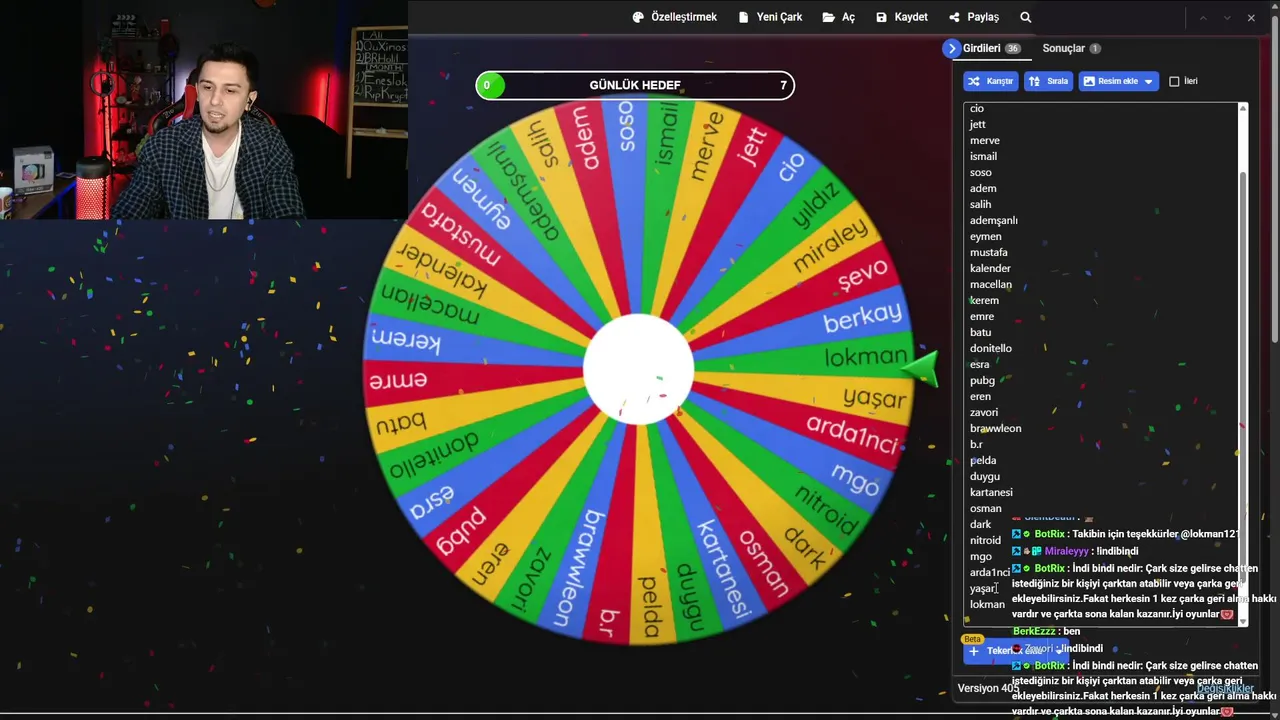This screenshot has width=1280, height=720.
Task: Click entry 'pubg' in entries list
Action: tap(982, 380)
